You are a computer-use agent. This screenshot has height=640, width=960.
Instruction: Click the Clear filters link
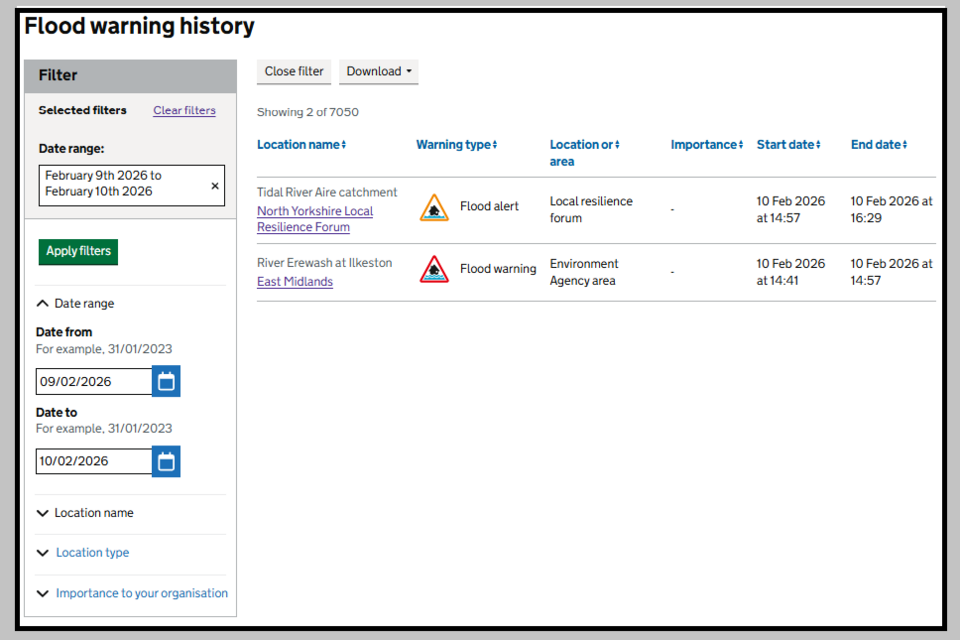coord(184,111)
